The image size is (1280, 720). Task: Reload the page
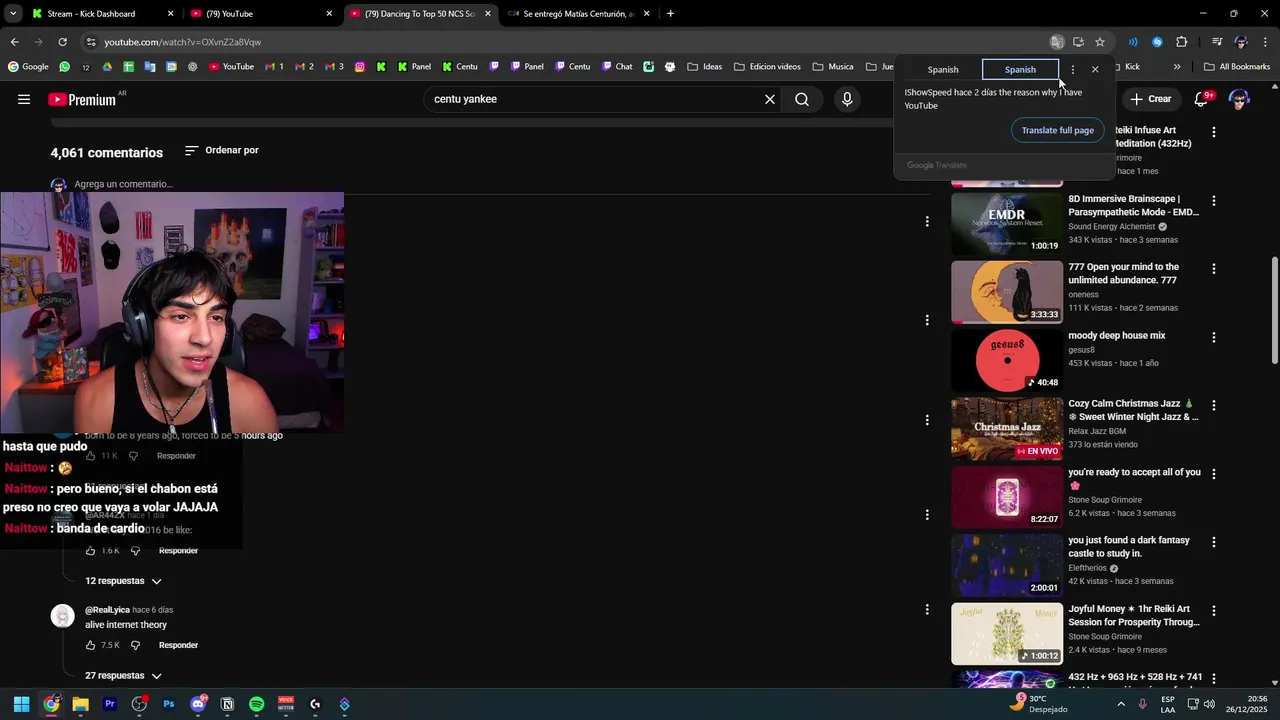[62, 42]
